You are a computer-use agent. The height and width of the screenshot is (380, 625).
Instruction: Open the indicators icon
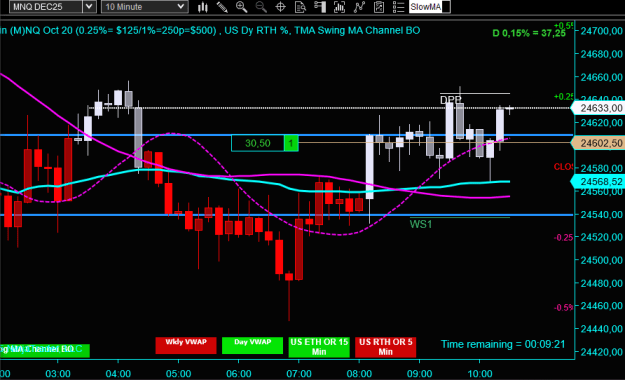(339, 7)
